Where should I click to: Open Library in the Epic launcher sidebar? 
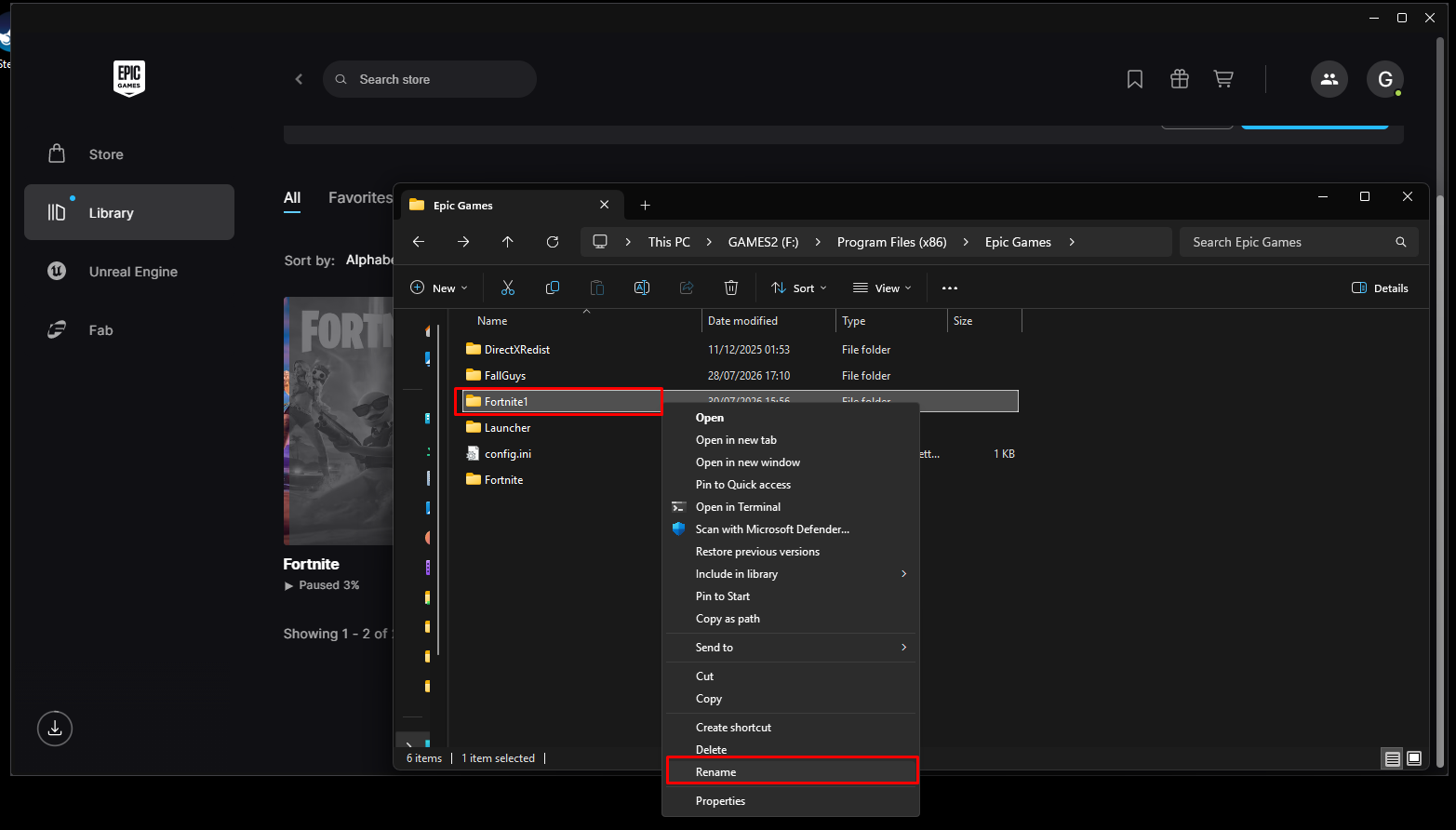tap(129, 212)
